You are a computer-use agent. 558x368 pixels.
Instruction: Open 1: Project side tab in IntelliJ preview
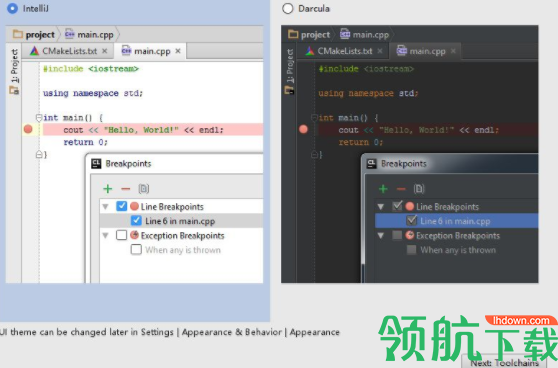pos(14,66)
